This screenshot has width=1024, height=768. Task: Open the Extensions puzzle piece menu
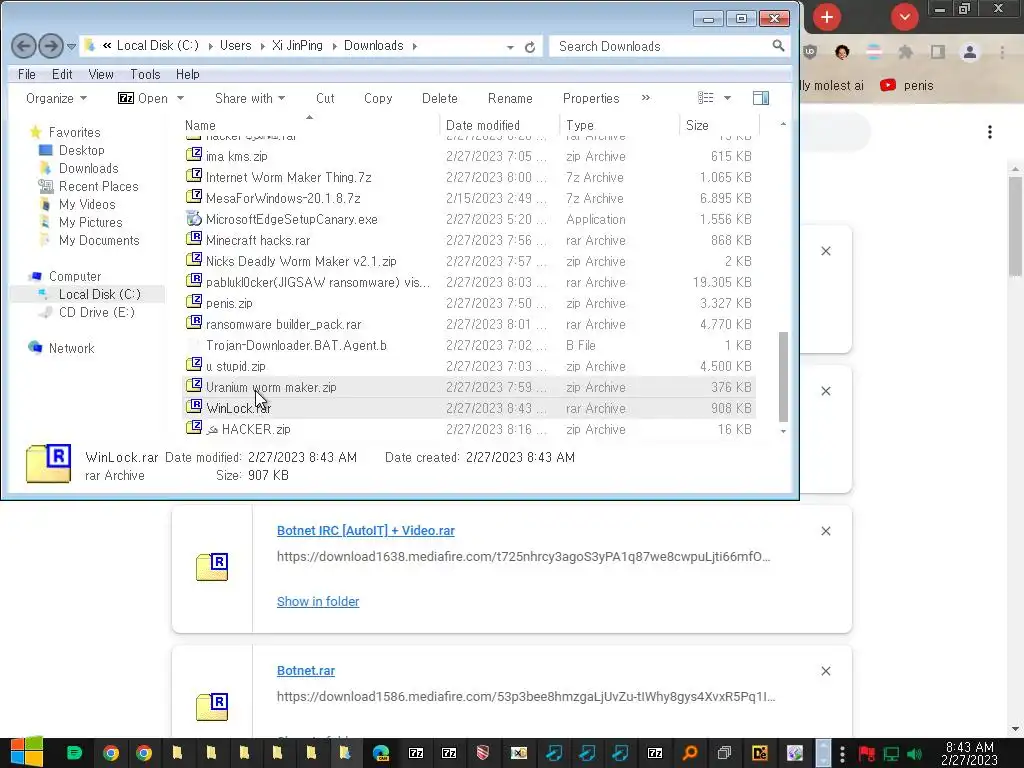[x=905, y=52]
